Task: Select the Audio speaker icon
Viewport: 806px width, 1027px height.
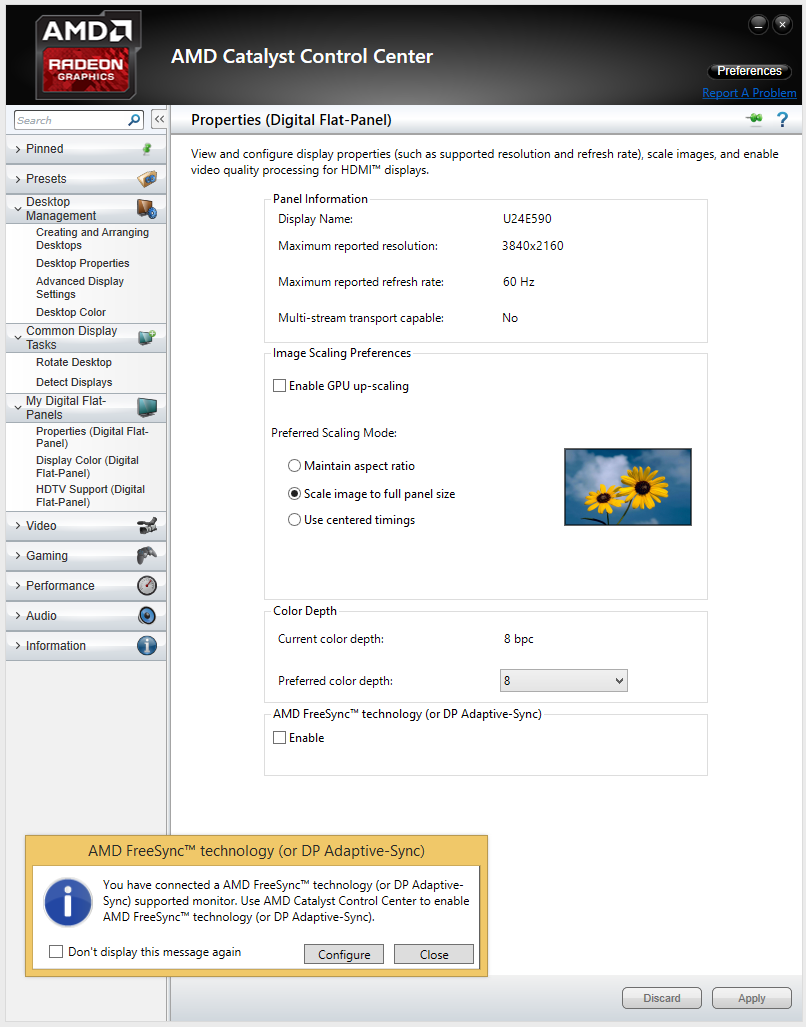Action: pyautogui.click(x=147, y=615)
